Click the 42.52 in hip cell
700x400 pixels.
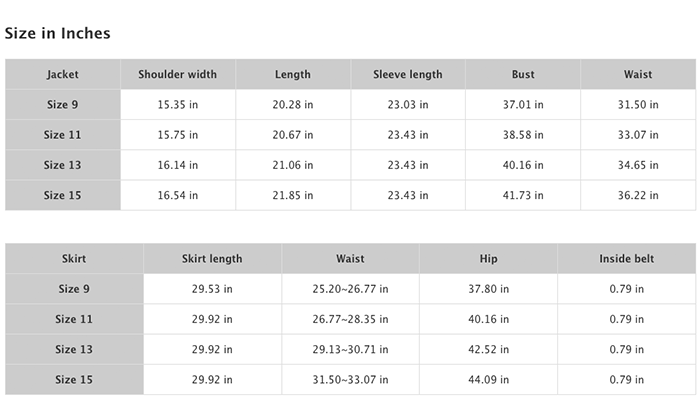point(488,349)
